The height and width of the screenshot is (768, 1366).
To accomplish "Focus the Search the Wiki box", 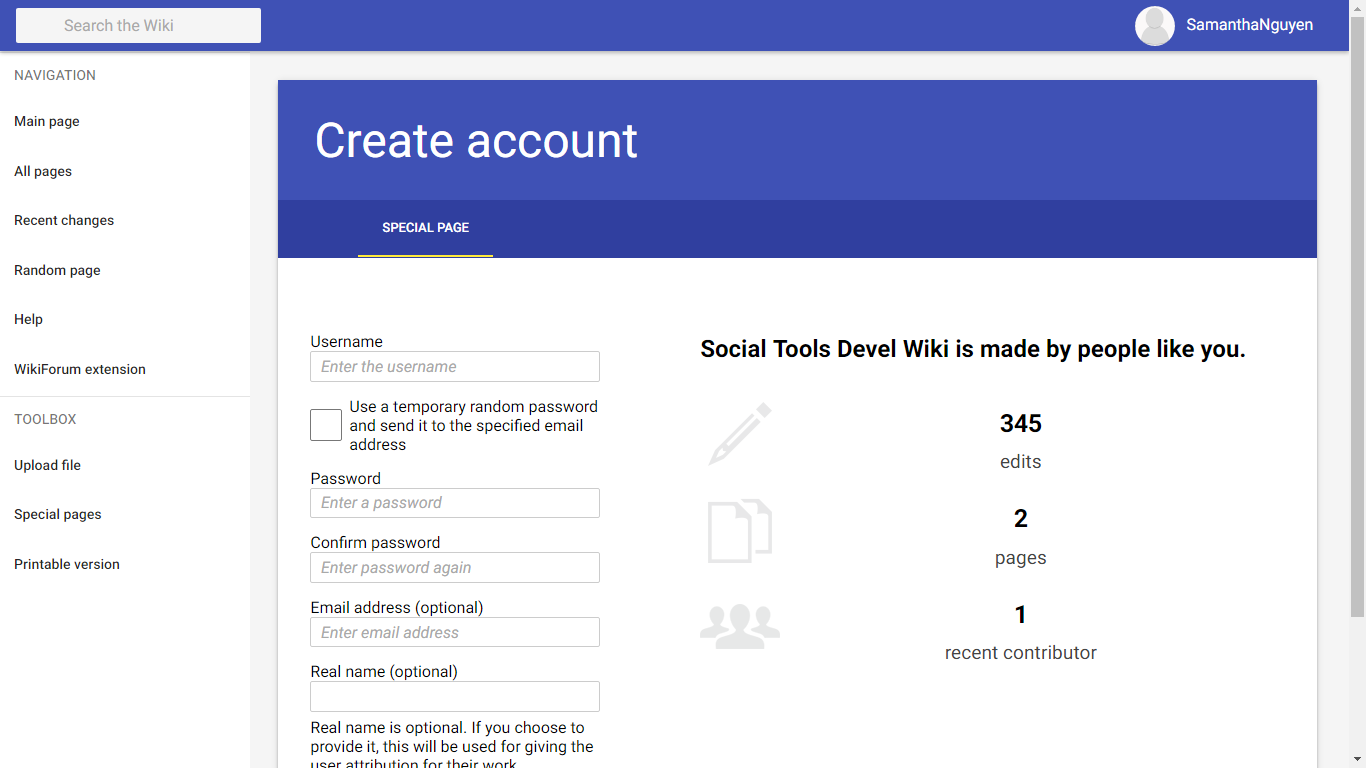I will click(138, 26).
